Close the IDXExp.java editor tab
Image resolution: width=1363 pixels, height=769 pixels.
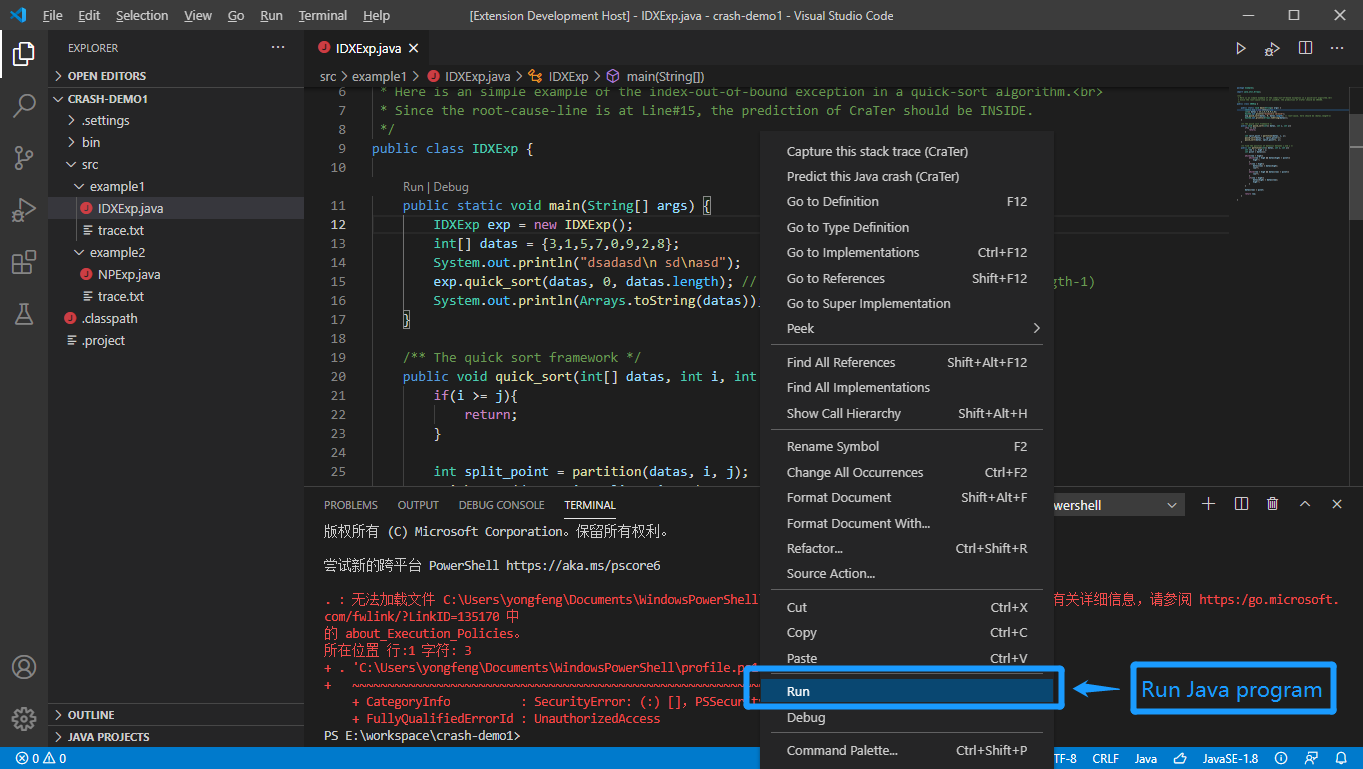point(413,48)
